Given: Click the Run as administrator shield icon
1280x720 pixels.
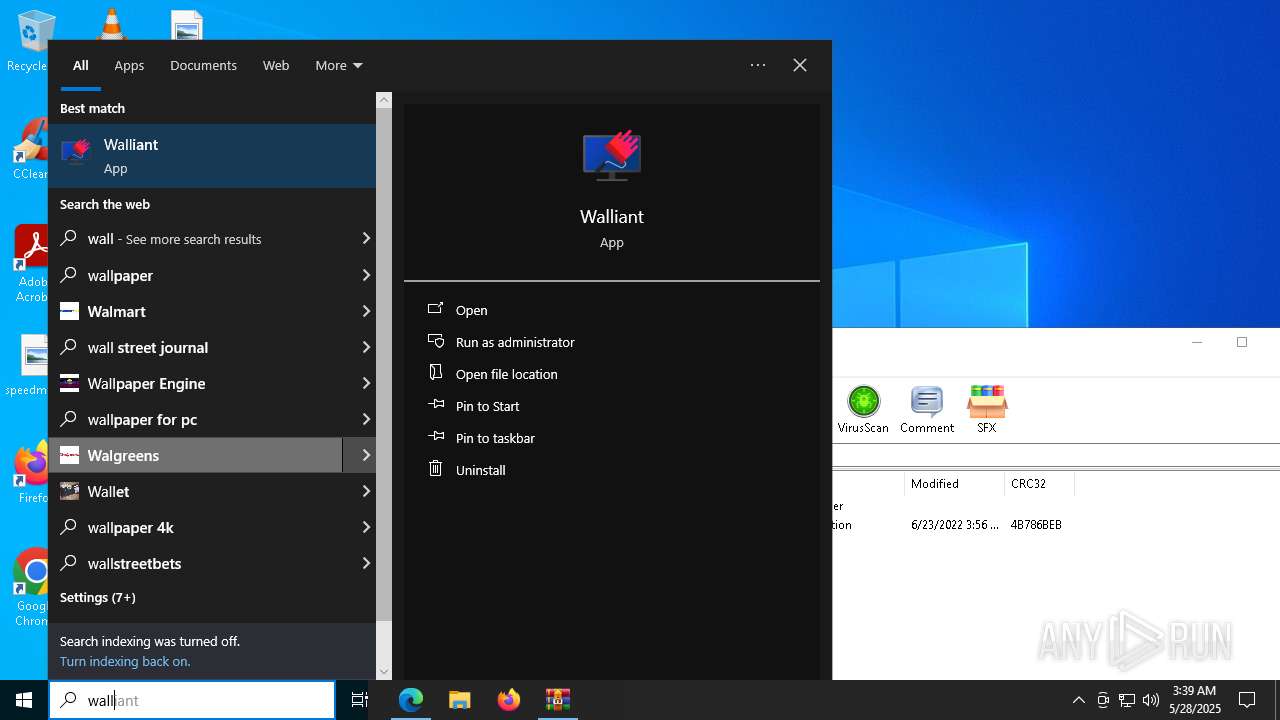Looking at the screenshot, I should [x=435, y=341].
